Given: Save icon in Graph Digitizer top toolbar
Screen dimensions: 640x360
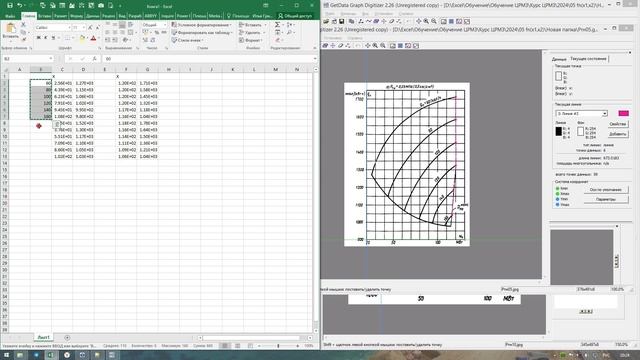Looking at the screenshot, I should tap(342, 21).
